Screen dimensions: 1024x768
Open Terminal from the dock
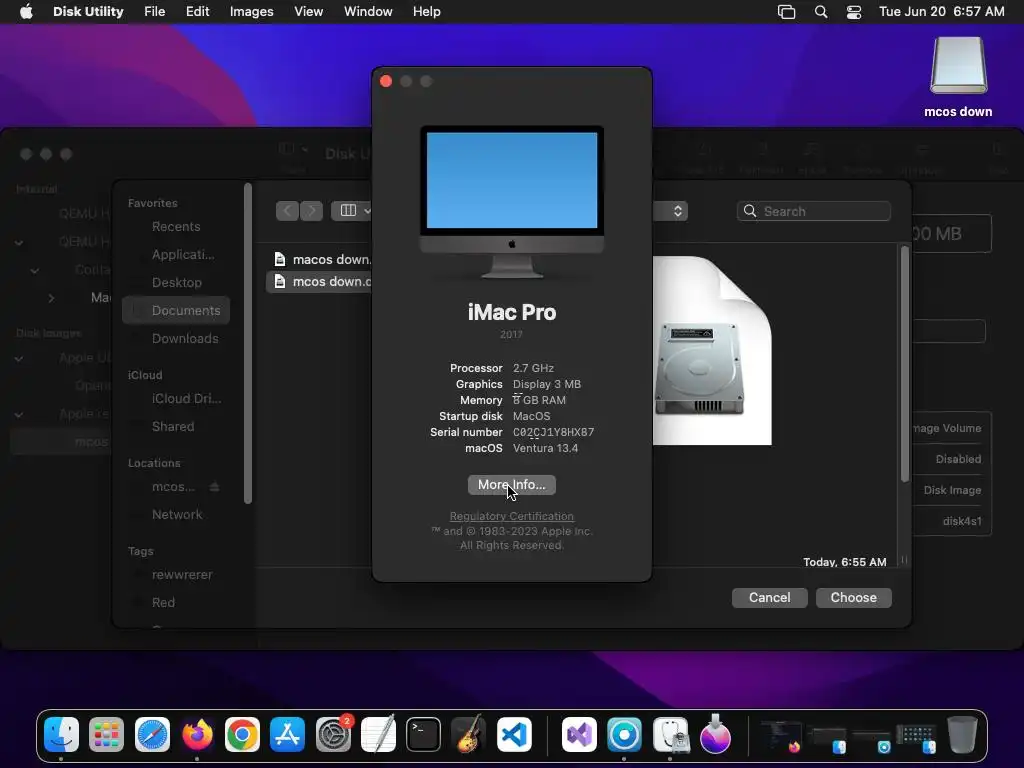pos(423,735)
